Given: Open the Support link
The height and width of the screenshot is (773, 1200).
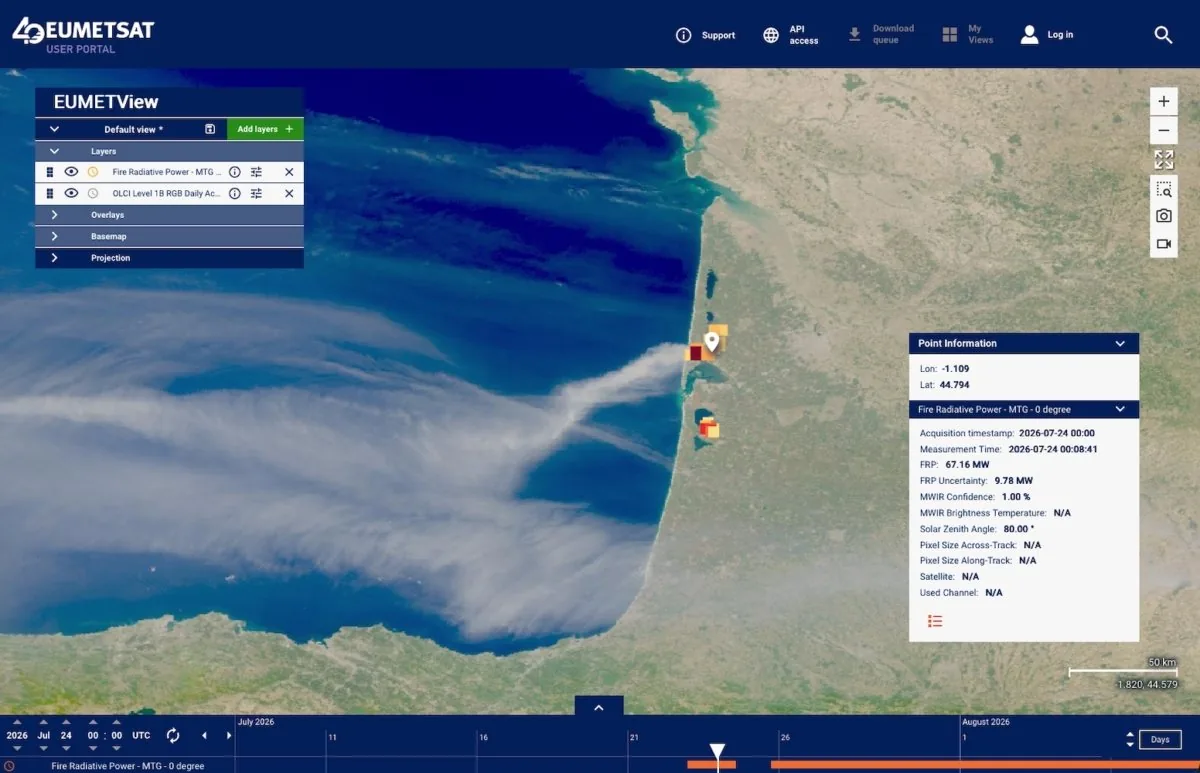Looking at the screenshot, I should [x=718, y=35].
